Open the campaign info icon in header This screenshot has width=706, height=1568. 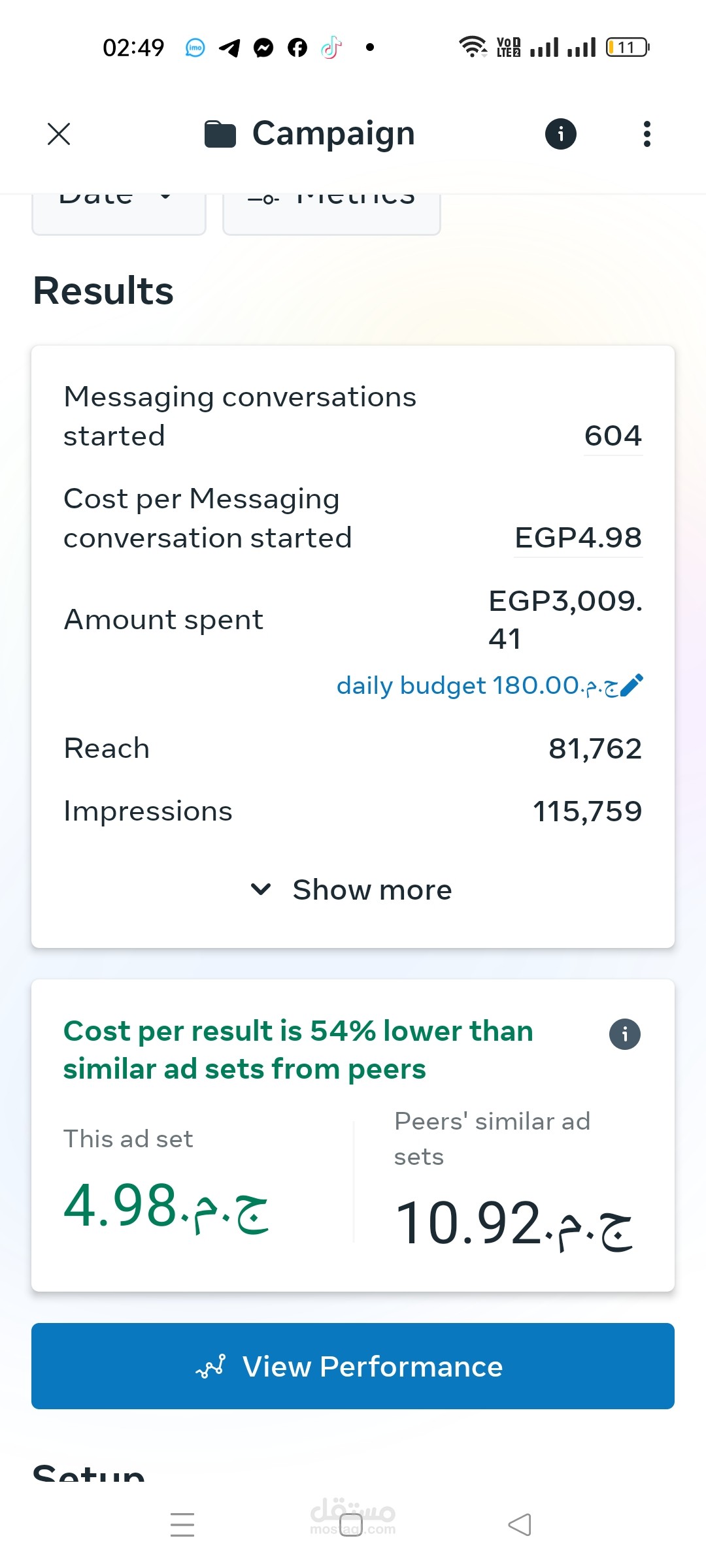[561, 134]
